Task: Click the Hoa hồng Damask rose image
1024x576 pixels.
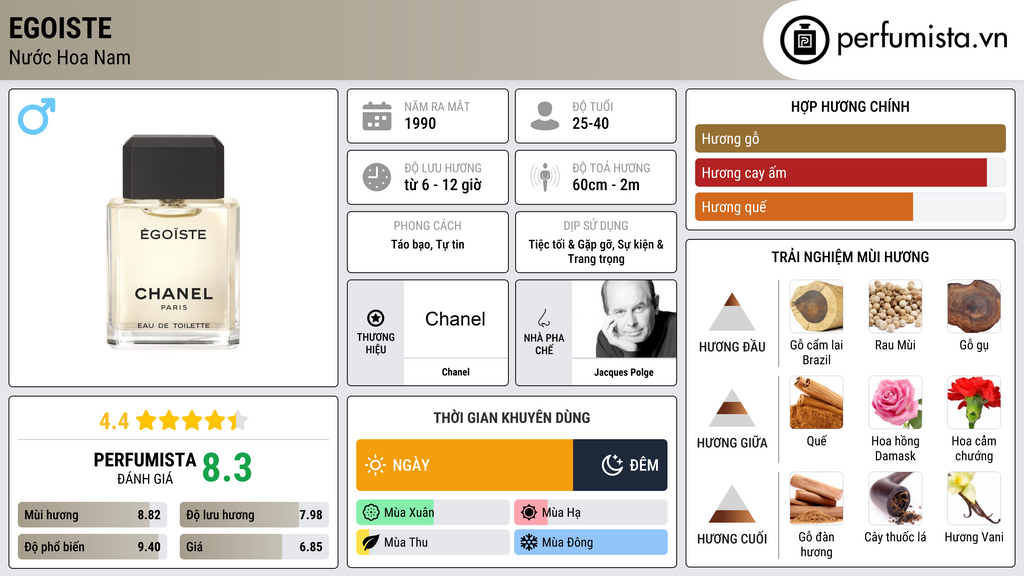Action: [895, 402]
